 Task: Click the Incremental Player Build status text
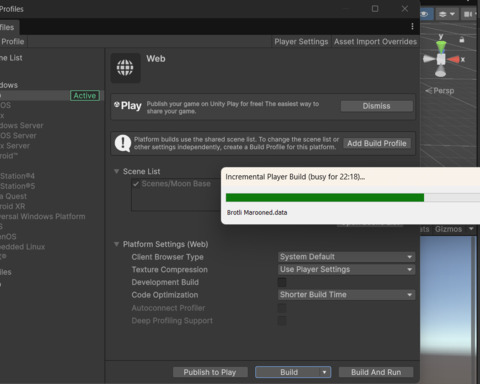[295, 177]
